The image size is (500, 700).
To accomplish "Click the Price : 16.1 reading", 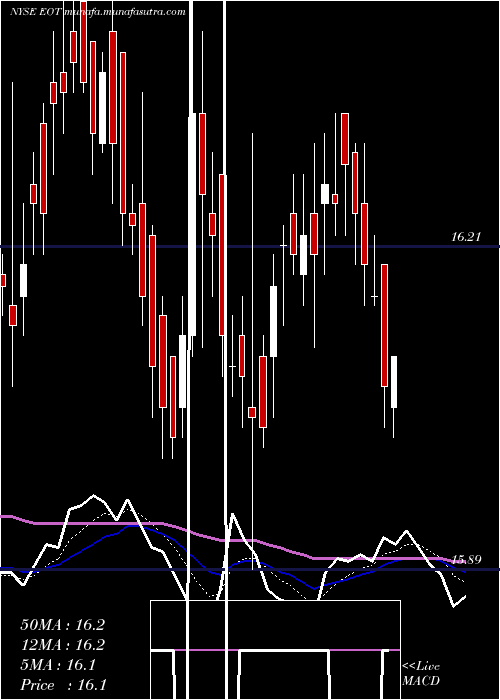I will coord(63,685).
